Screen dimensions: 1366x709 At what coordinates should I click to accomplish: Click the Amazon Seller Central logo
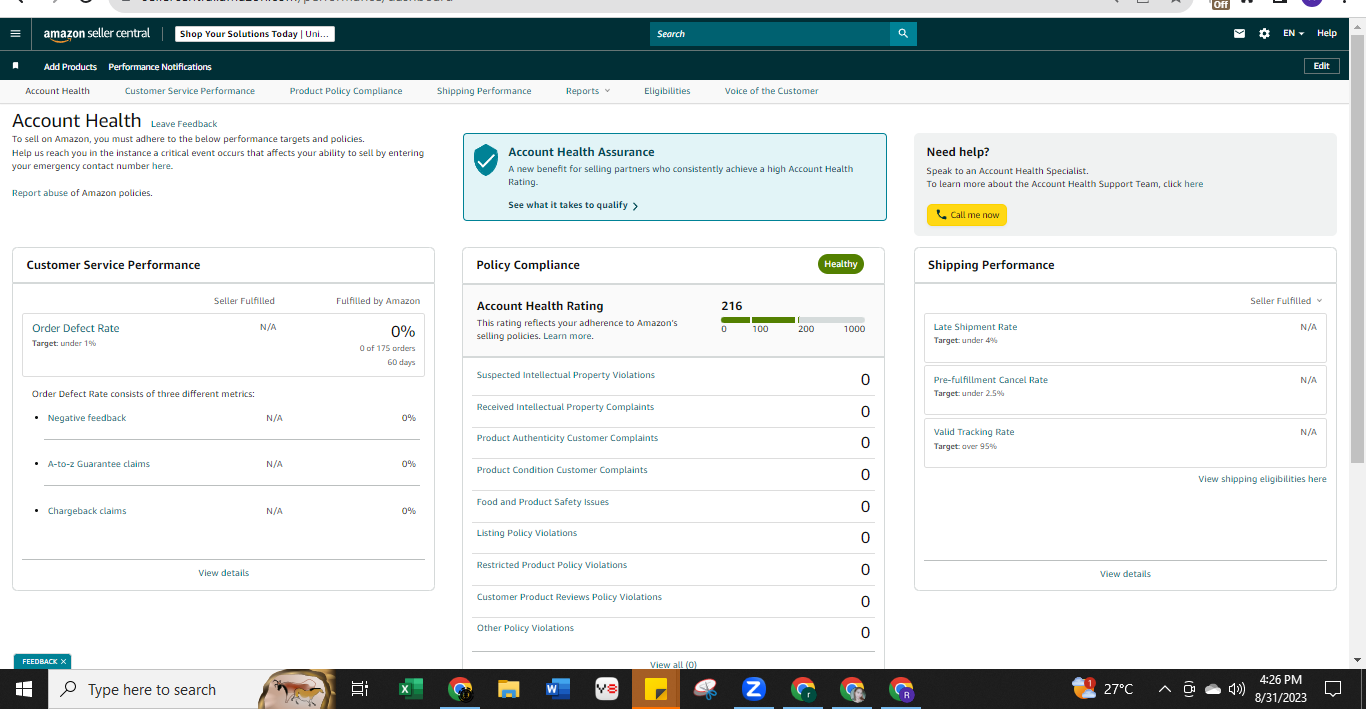click(96, 34)
